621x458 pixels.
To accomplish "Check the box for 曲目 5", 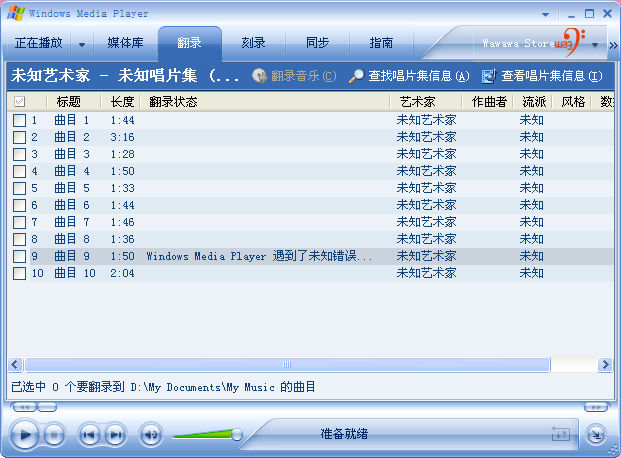I will pyautogui.click(x=19, y=188).
